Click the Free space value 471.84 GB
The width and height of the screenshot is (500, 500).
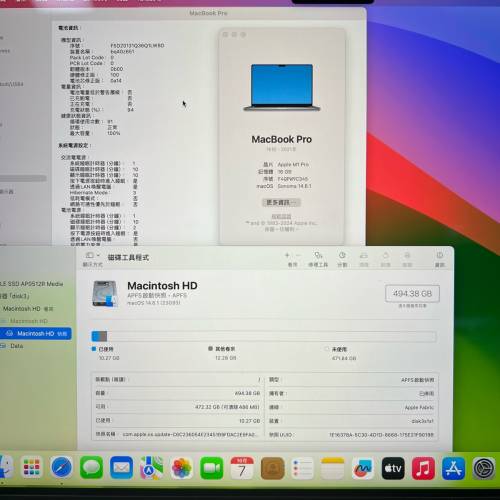pyautogui.click(x=344, y=358)
